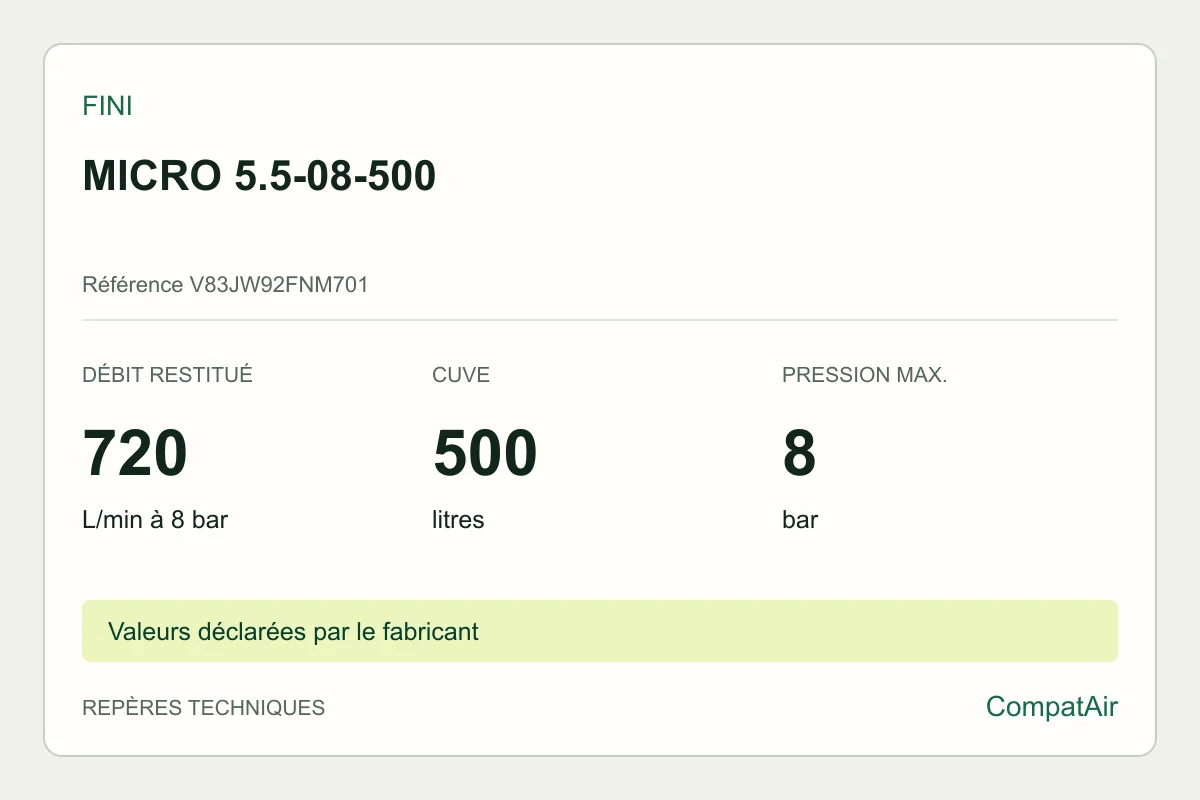
Task: Select the 720 flow value
Action: point(135,453)
